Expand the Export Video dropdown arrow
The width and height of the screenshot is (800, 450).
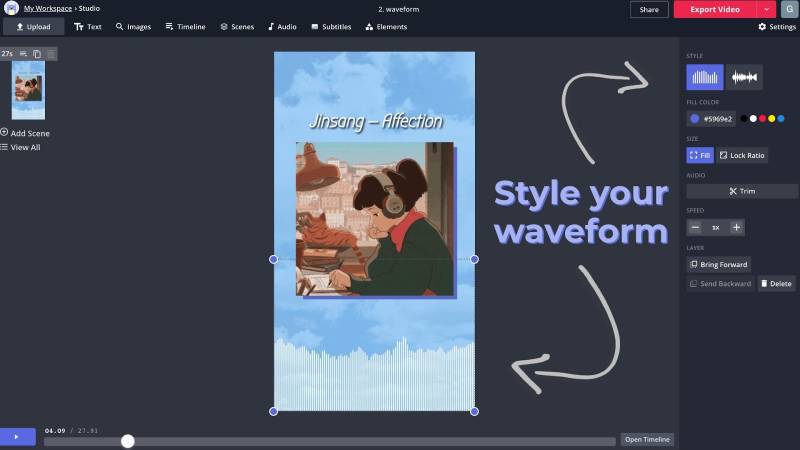[x=766, y=9]
